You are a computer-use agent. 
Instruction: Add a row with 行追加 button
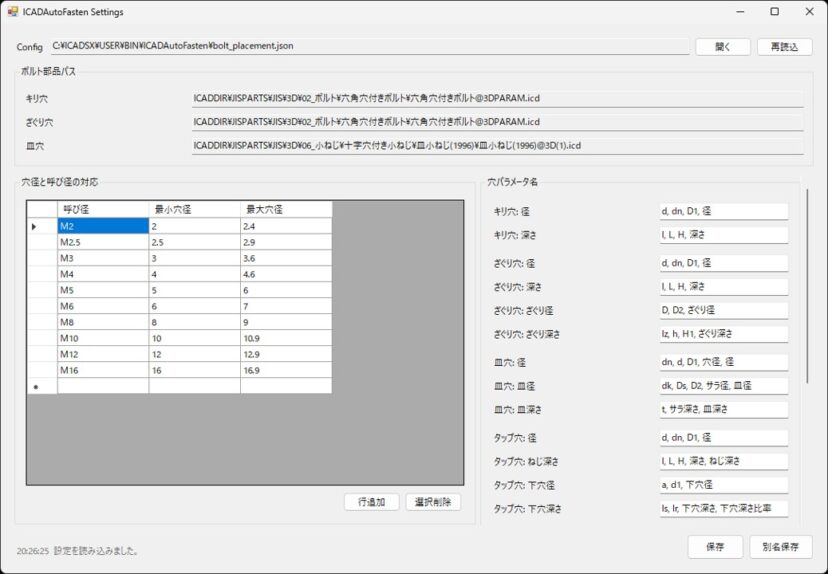tap(371, 502)
